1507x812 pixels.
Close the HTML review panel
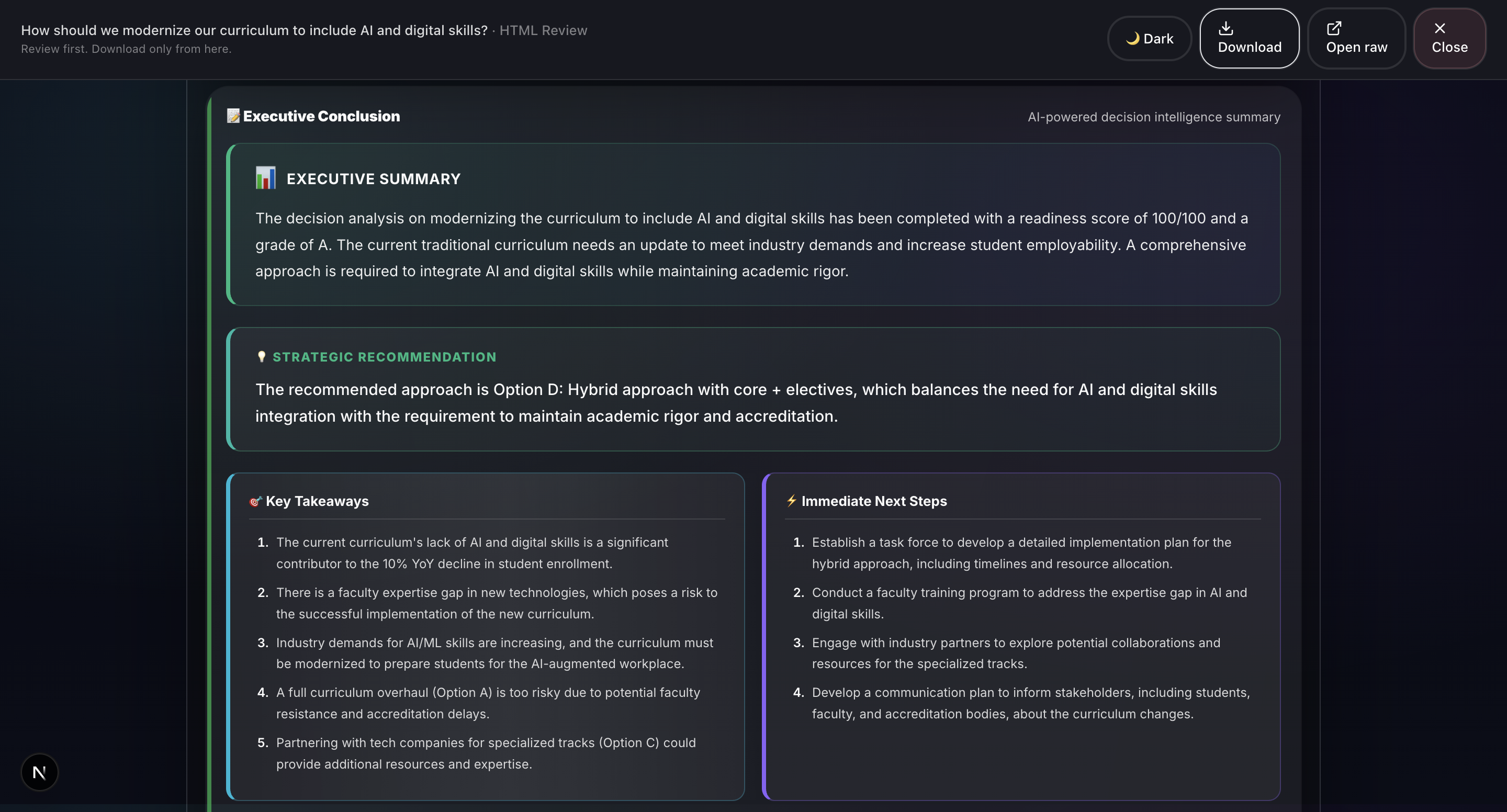pos(1449,39)
